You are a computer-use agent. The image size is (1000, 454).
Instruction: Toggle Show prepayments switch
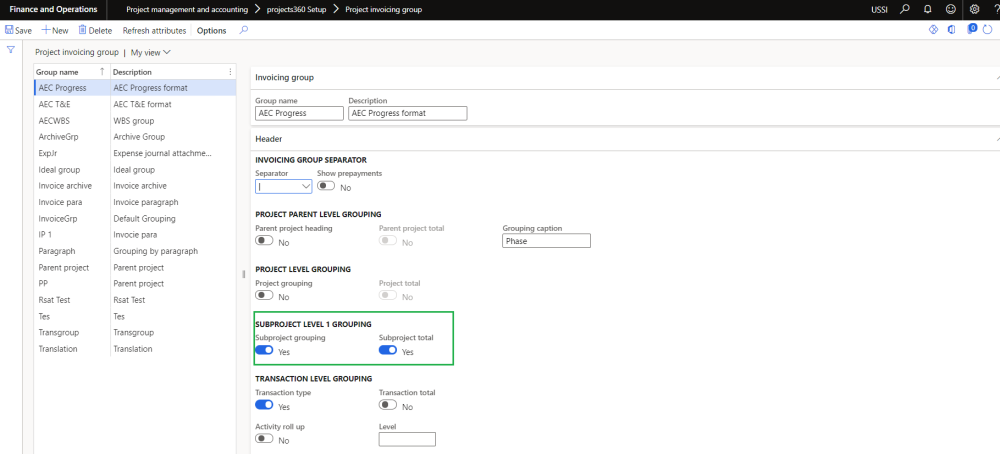point(327,186)
